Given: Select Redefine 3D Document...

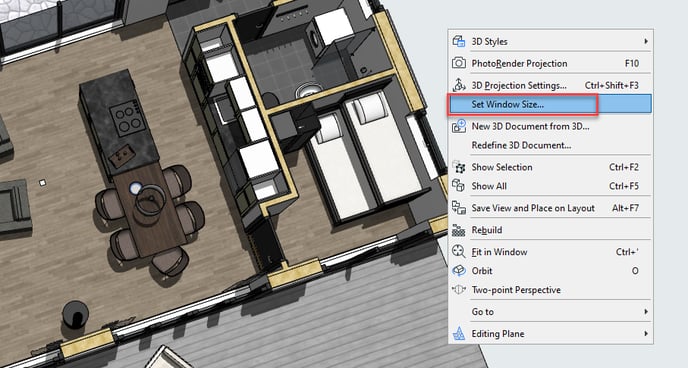Looking at the screenshot, I should pos(550,145).
